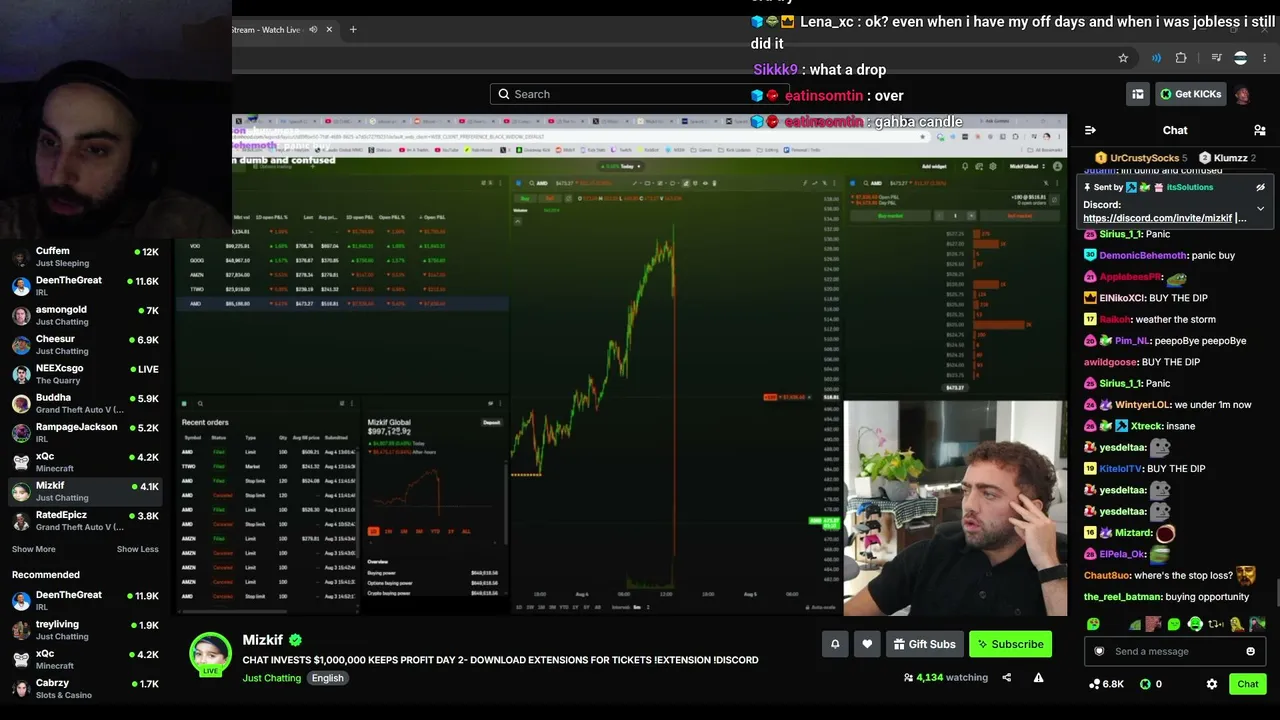
Task: Click the treyliving channel avatar
Action: point(21,630)
